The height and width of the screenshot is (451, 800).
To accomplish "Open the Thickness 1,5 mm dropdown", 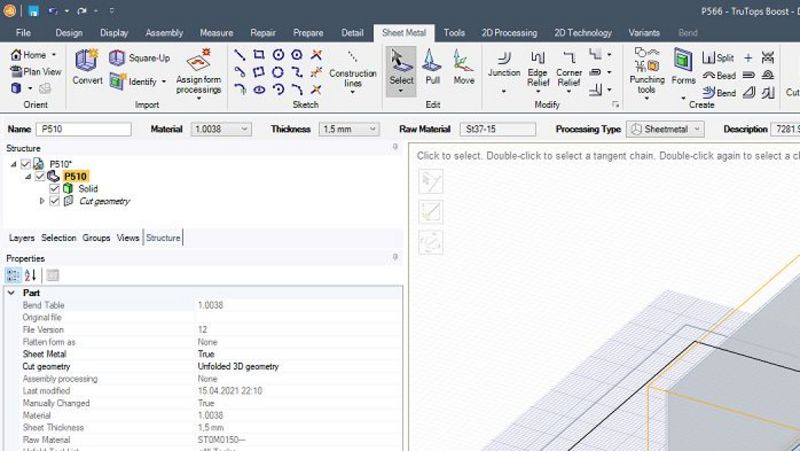I will [x=349, y=129].
